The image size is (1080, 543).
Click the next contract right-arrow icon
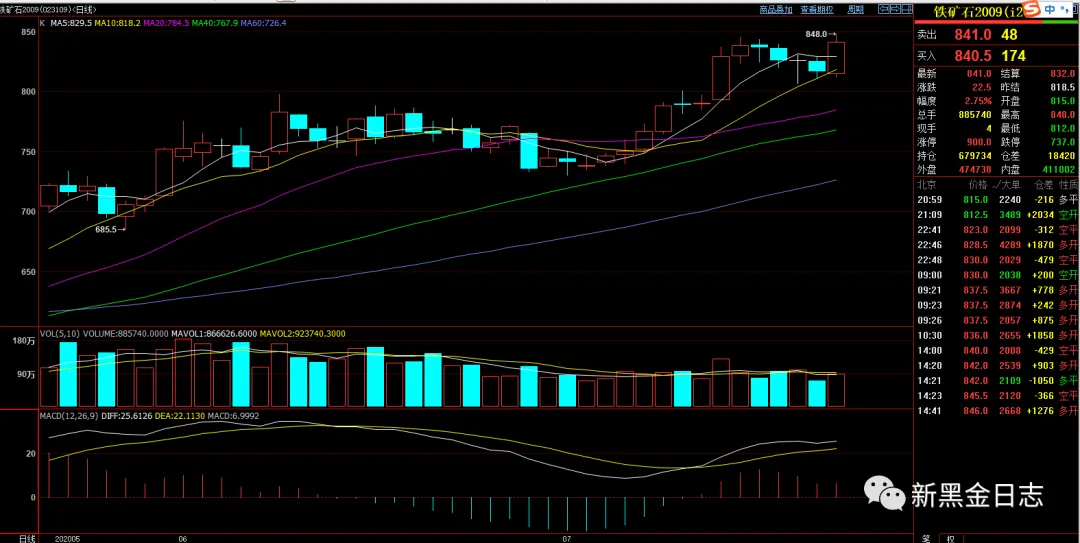[x=895, y=9]
